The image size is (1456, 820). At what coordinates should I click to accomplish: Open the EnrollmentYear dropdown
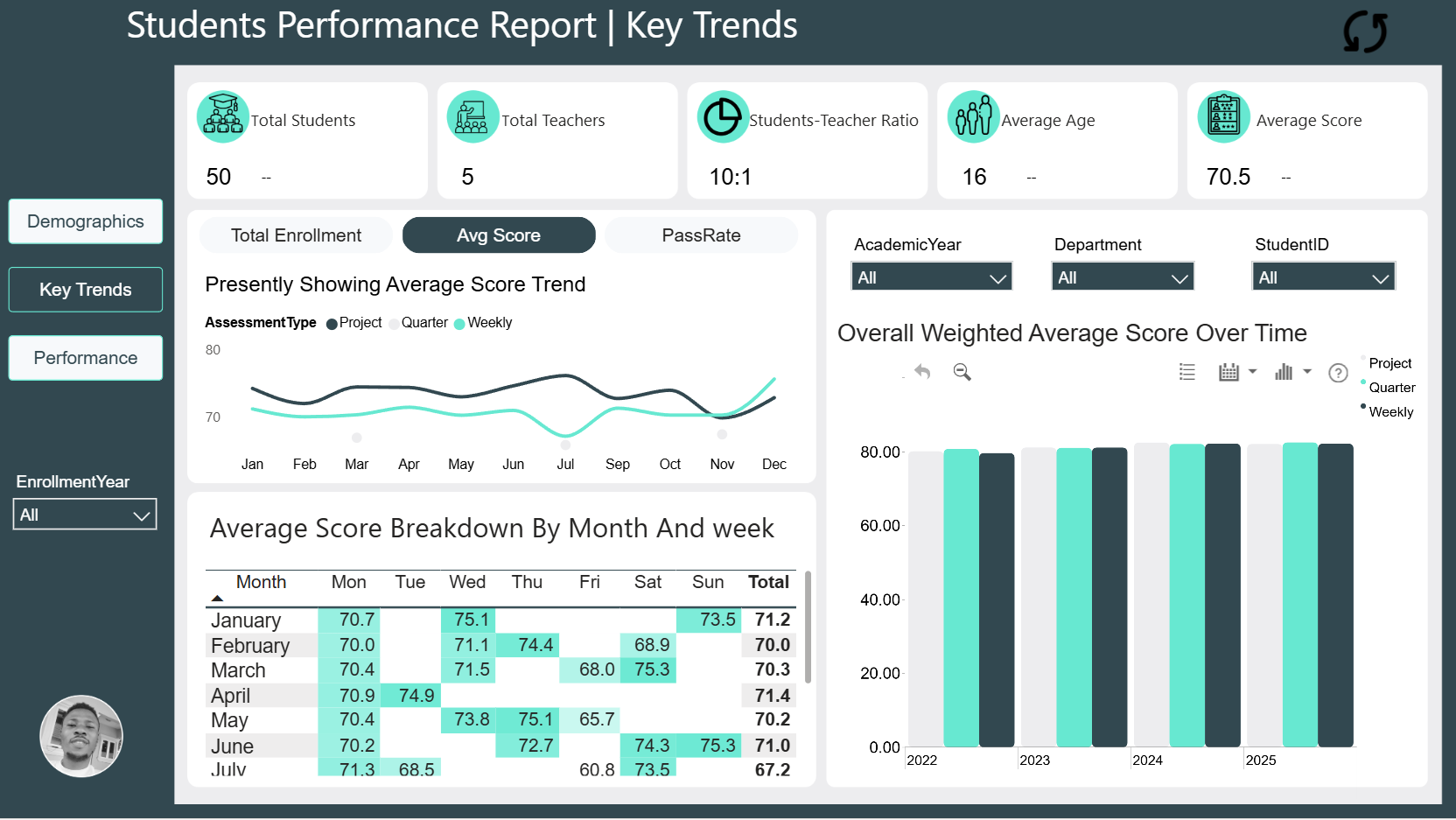pos(85,515)
